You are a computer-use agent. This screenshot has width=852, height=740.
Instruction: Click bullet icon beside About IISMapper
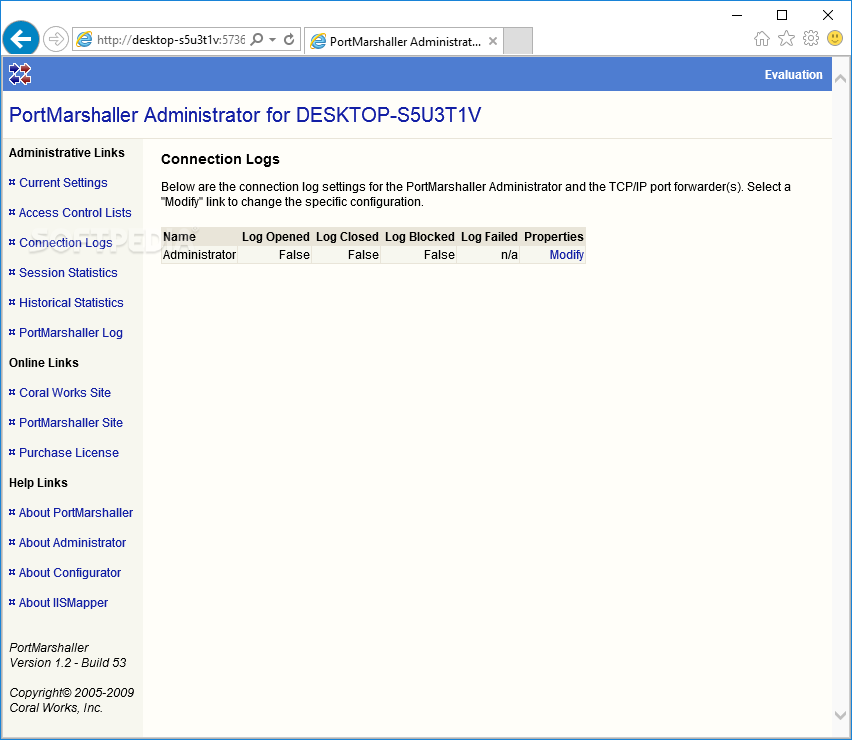(x=12, y=602)
